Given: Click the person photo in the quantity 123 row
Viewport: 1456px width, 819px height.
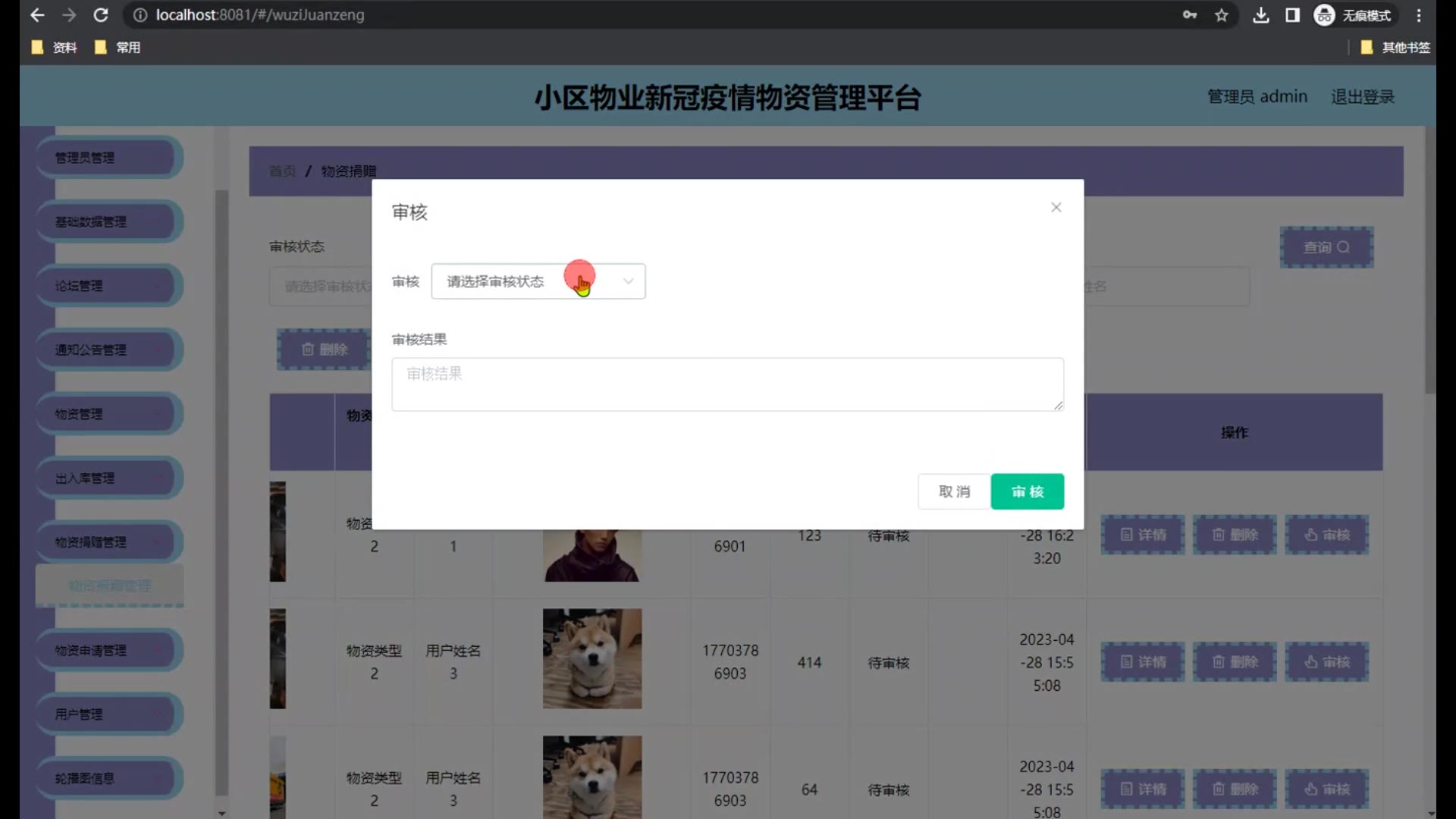Looking at the screenshot, I should pyautogui.click(x=592, y=556).
